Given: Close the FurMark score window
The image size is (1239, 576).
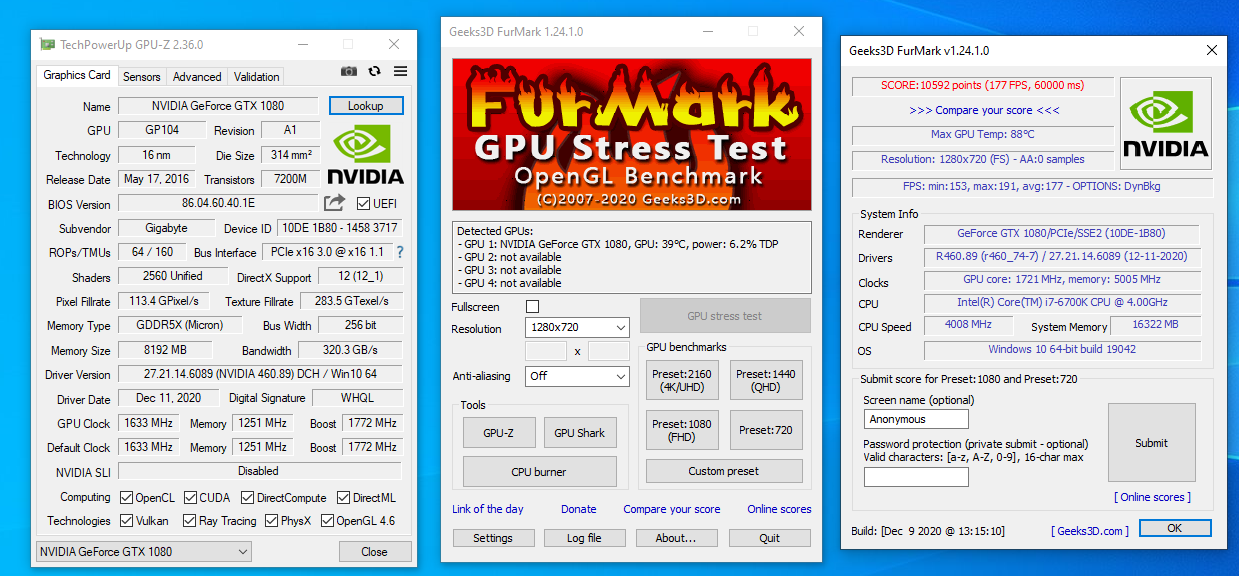Looking at the screenshot, I should [1212, 50].
